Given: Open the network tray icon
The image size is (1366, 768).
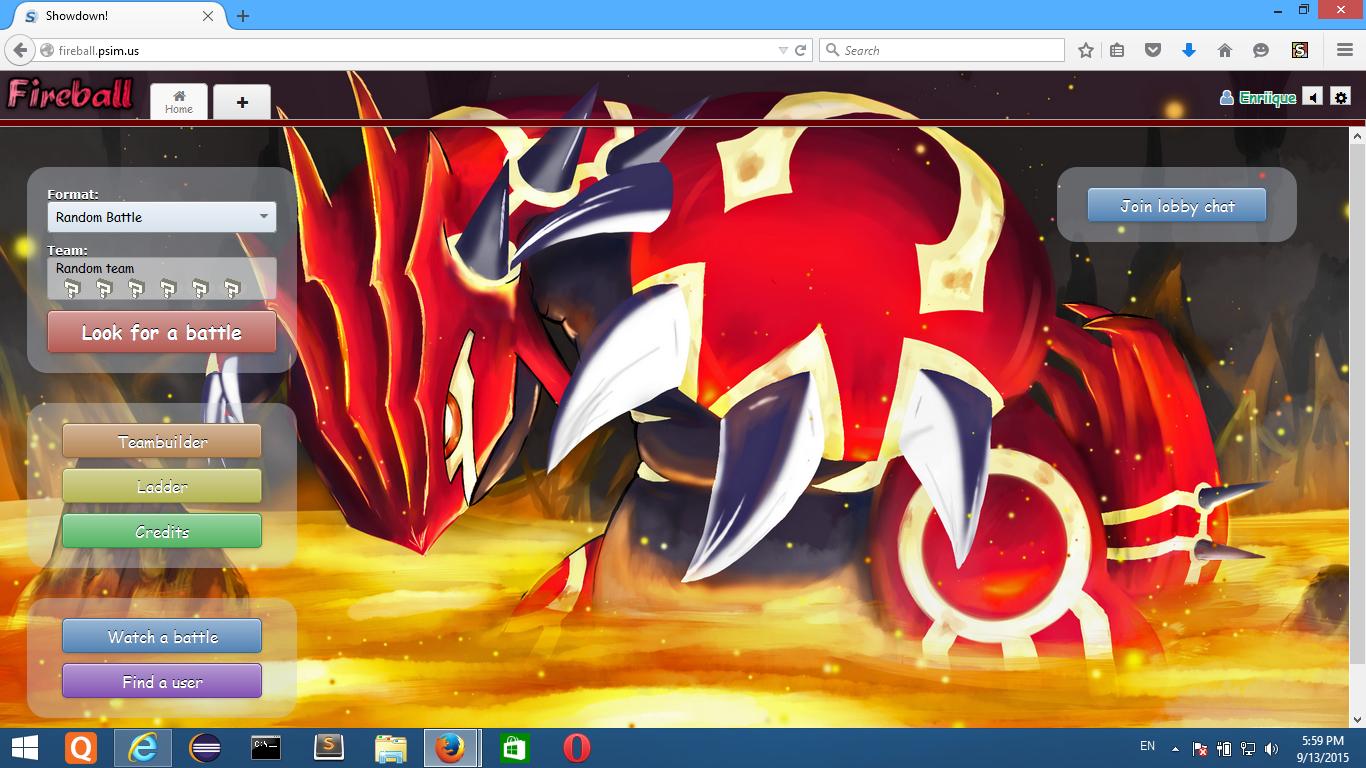Looking at the screenshot, I should (x=1248, y=748).
